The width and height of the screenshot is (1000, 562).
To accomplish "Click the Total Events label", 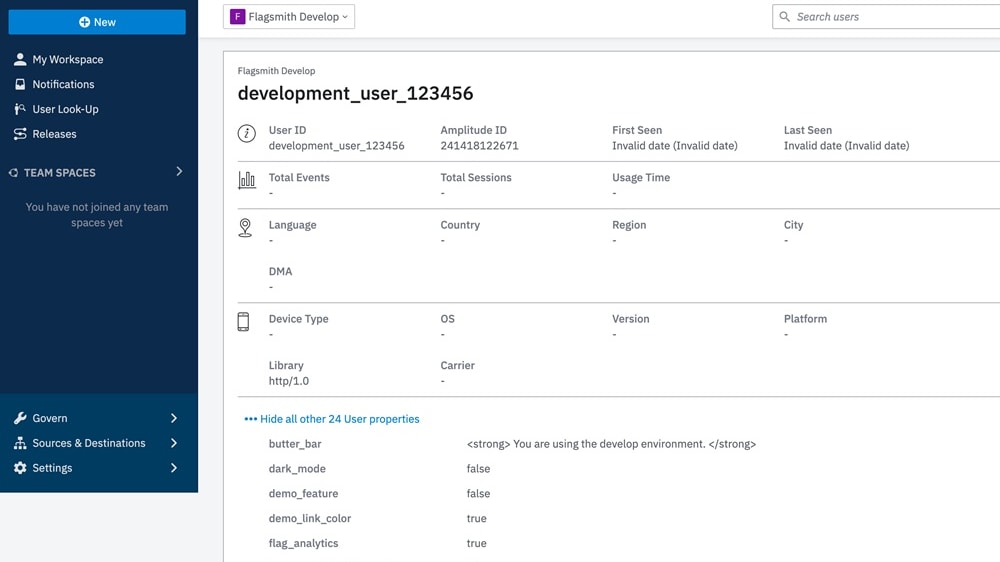I will pyautogui.click(x=298, y=177).
